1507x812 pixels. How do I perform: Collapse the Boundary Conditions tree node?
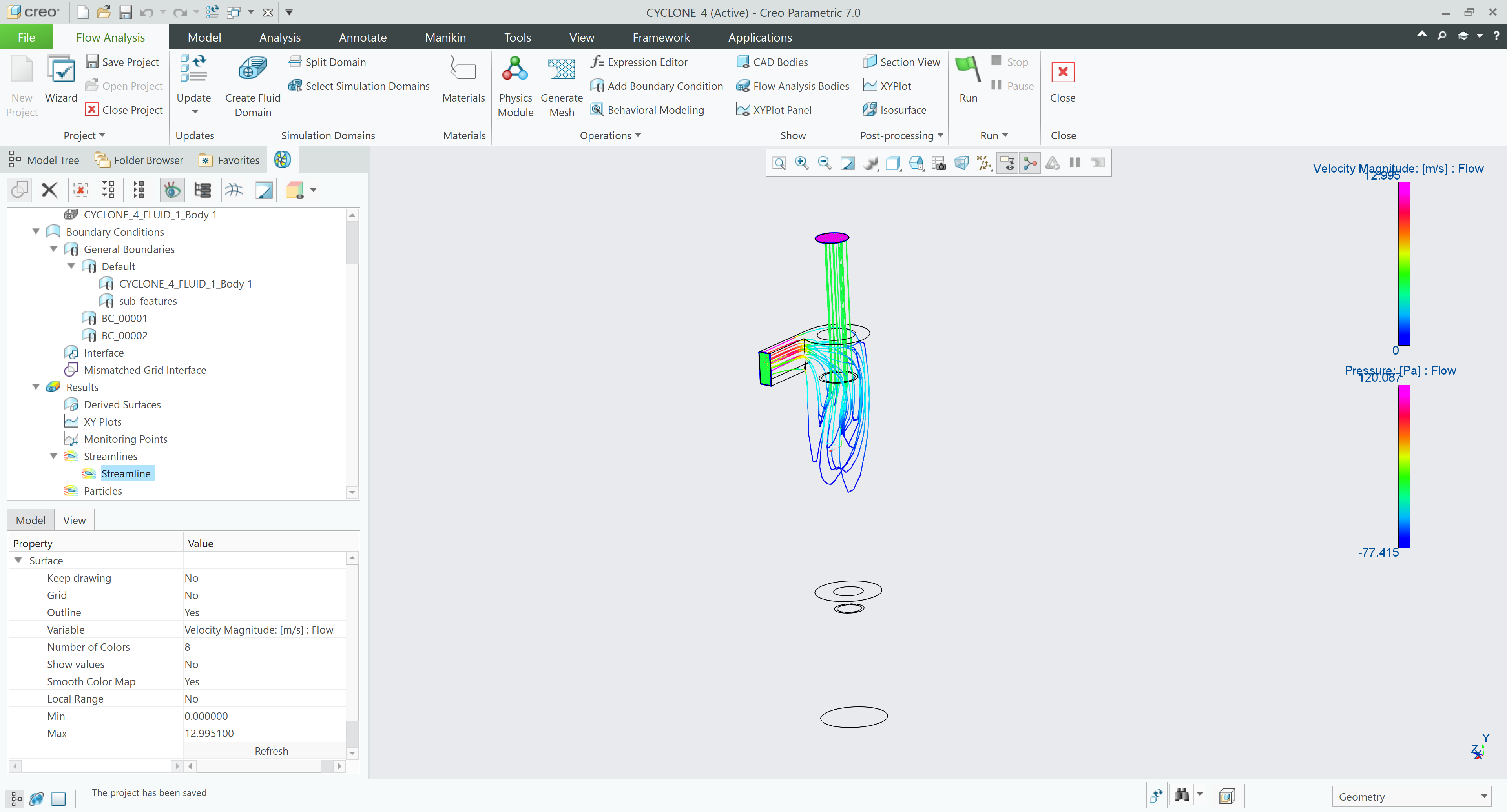(x=36, y=231)
